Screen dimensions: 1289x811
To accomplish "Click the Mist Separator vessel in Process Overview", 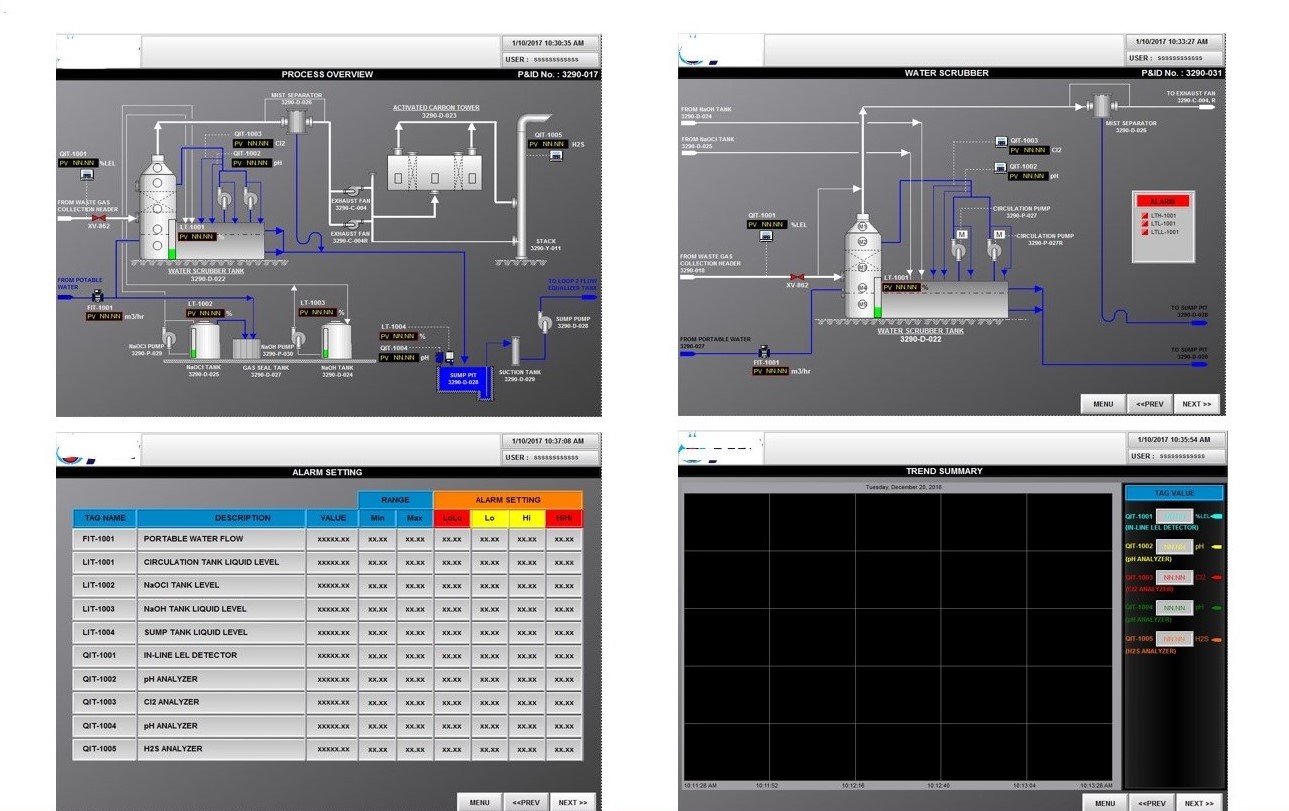I will click(x=297, y=121).
